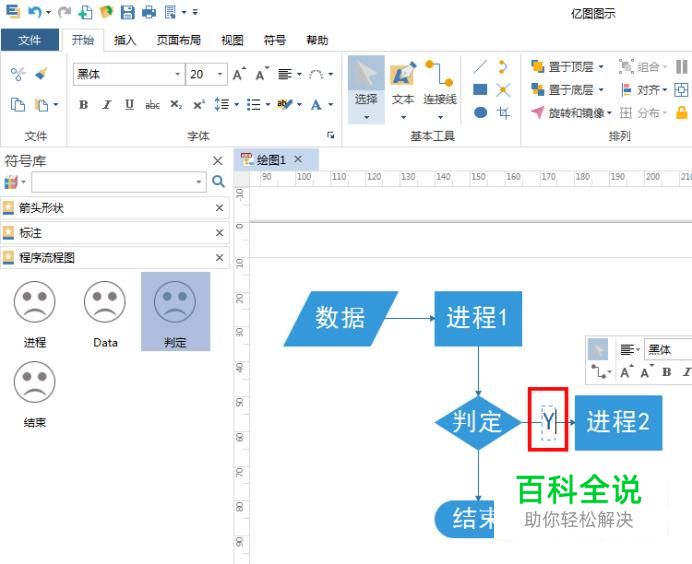Select the 进程 symbol in library

pyautogui.click(x=34, y=314)
